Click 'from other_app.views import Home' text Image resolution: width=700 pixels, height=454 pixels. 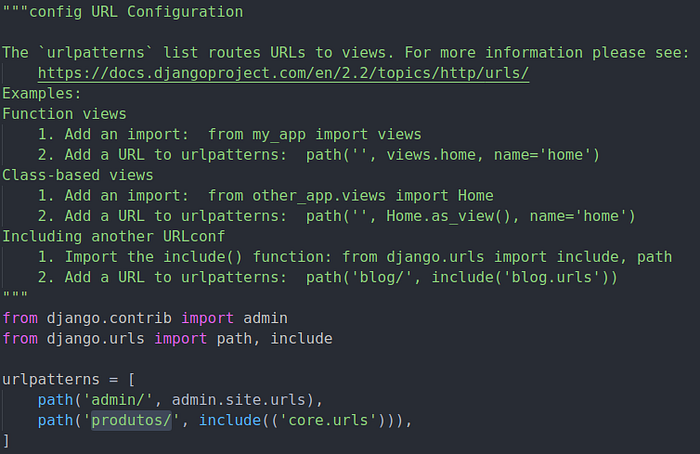[350, 196]
